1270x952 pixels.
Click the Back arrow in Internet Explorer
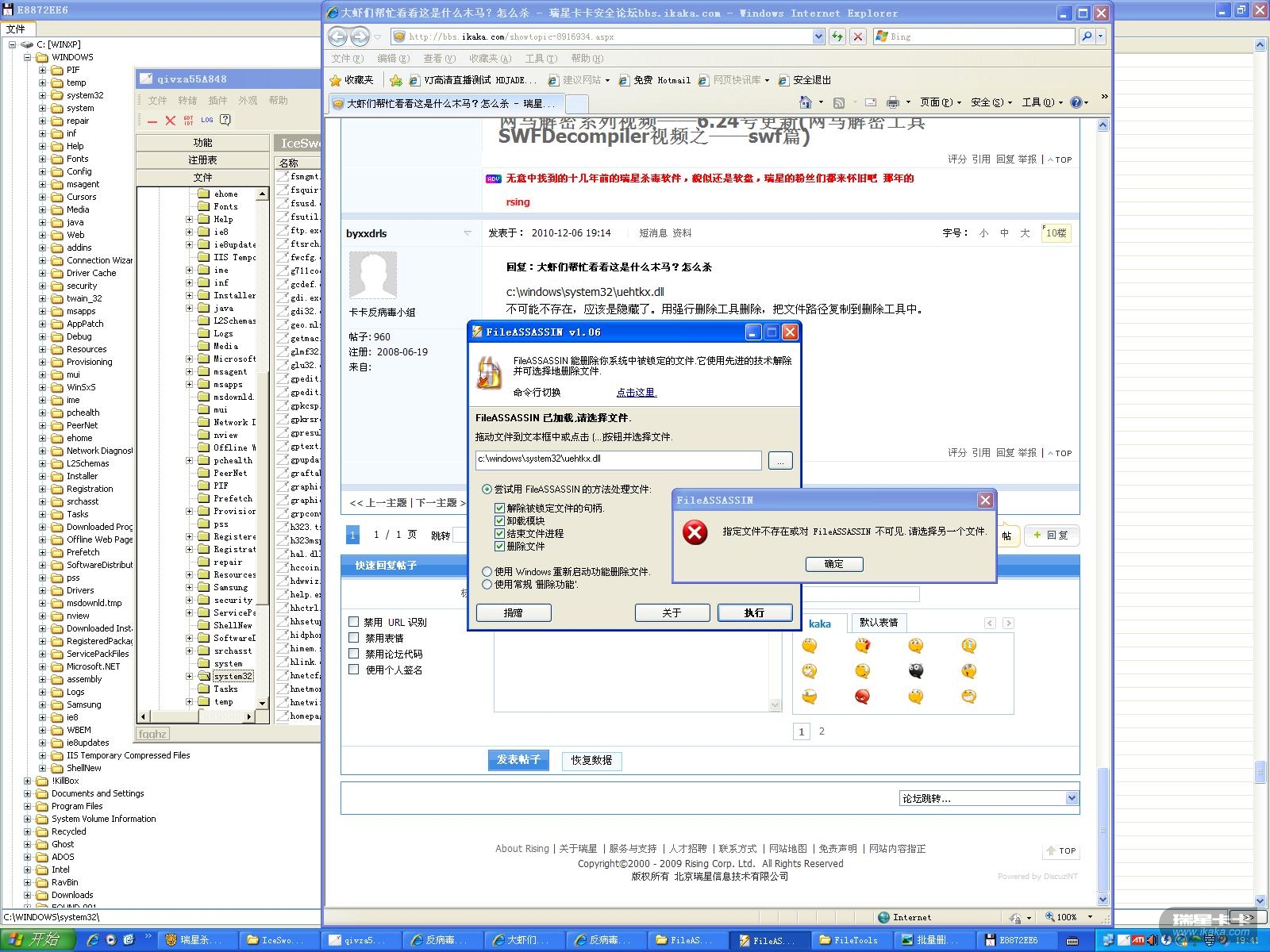point(338,36)
